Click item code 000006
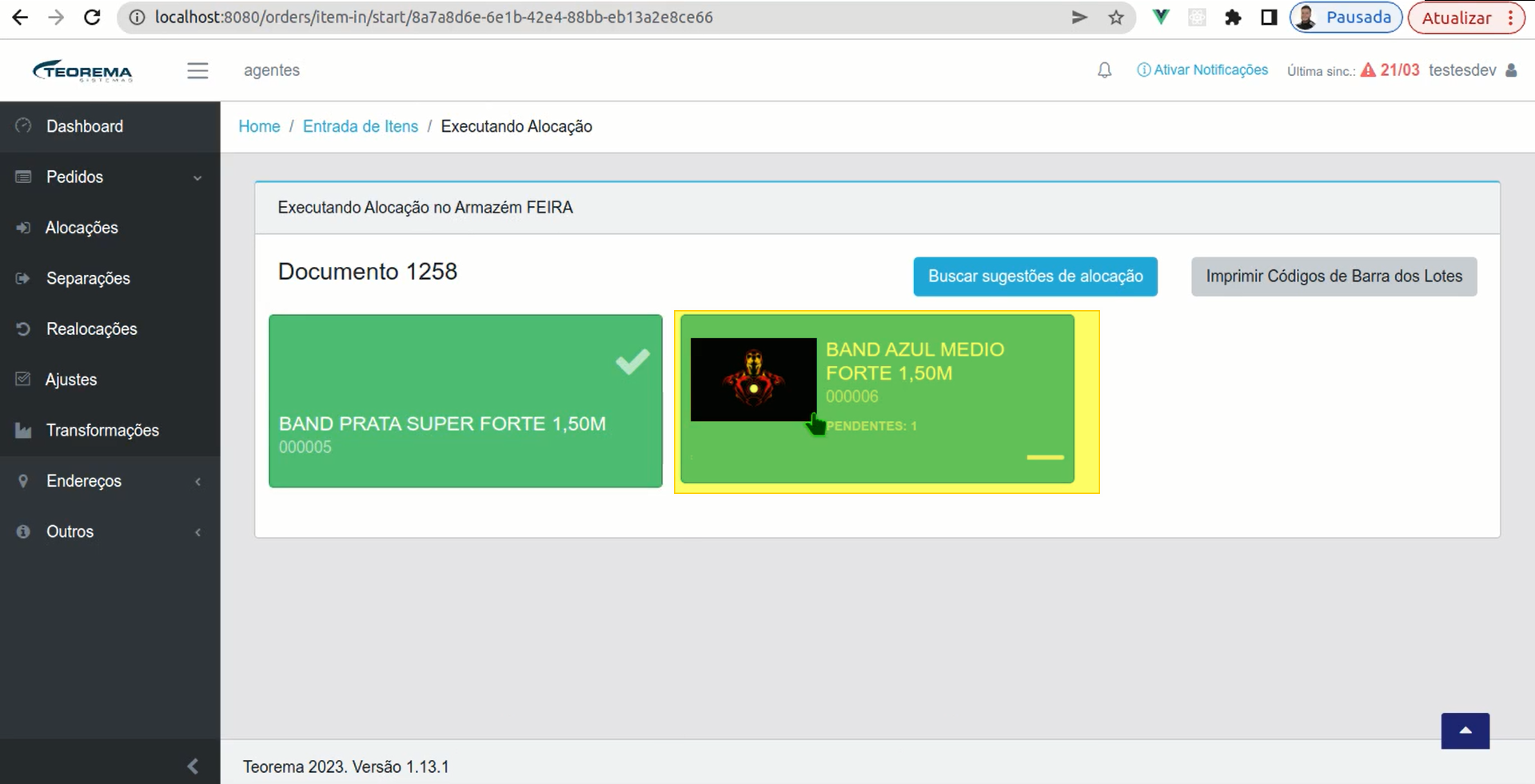 click(x=852, y=396)
